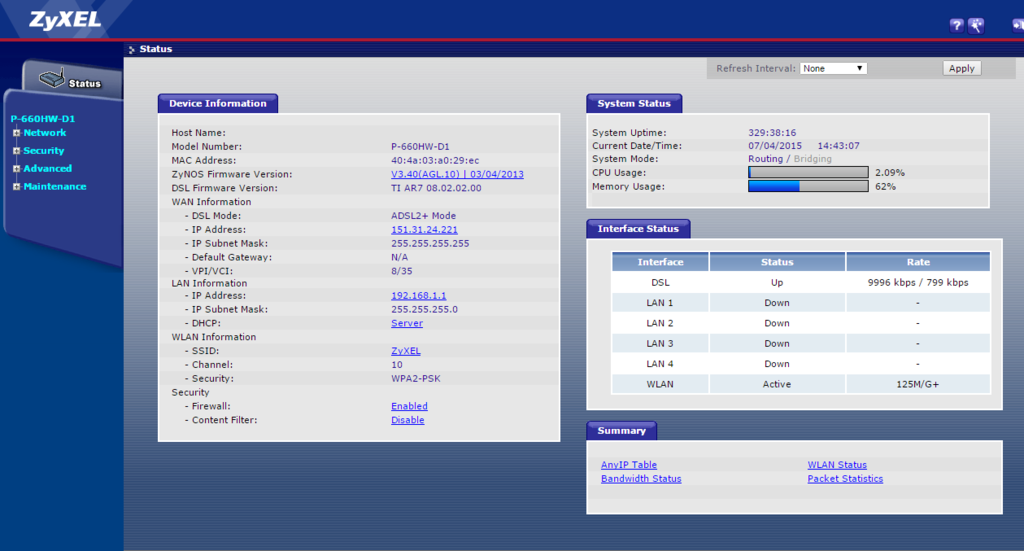Open the ZyNOS firmware version link
The height and width of the screenshot is (551, 1024).
(457, 174)
